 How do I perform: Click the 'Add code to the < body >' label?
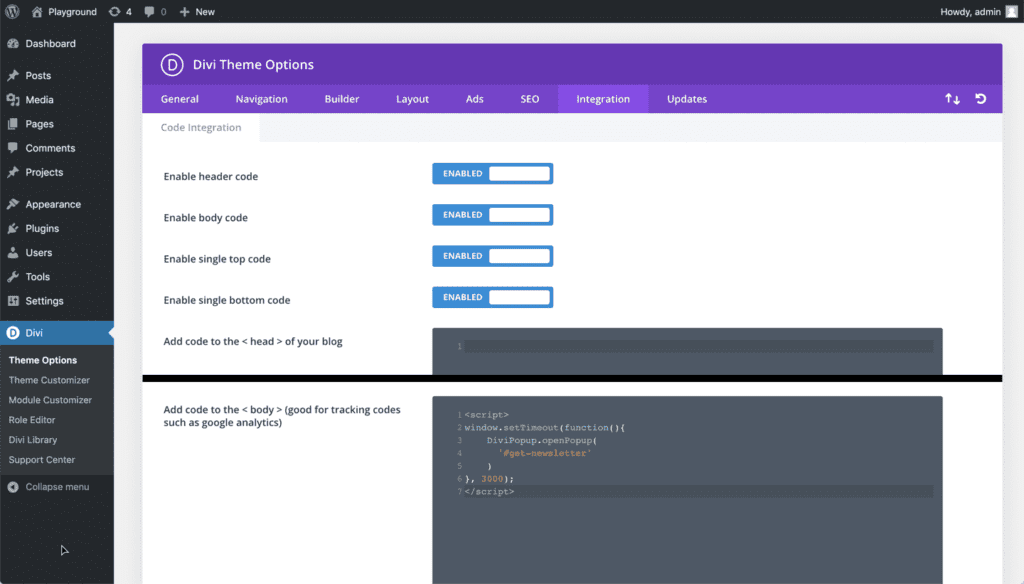(281, 416)
